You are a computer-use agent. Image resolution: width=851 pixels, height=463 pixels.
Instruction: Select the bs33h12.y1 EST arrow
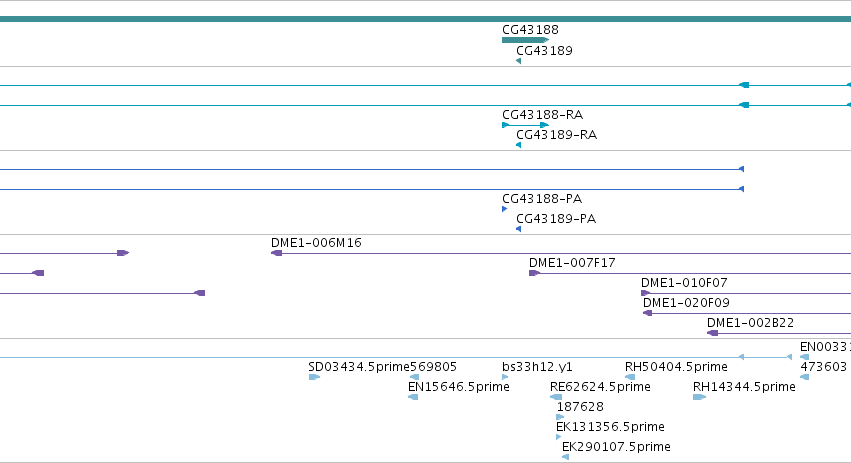505,377
